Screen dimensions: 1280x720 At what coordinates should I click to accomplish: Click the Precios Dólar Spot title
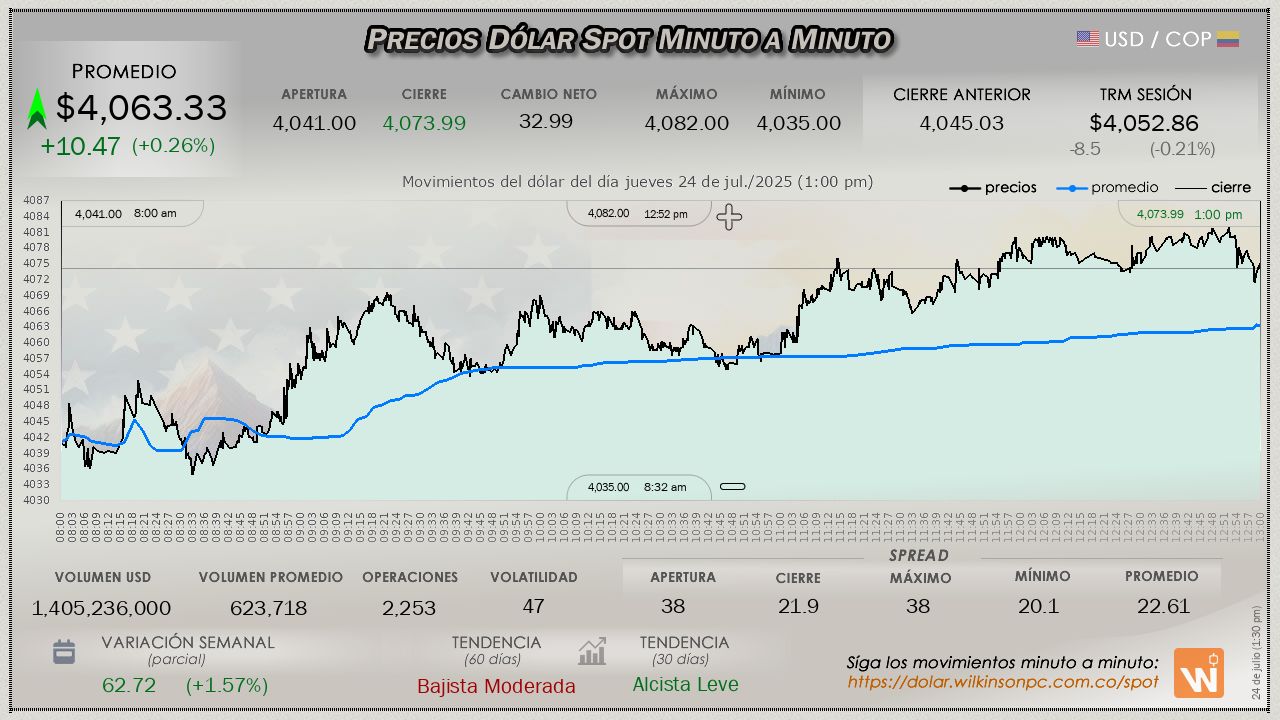click(628, 40)
